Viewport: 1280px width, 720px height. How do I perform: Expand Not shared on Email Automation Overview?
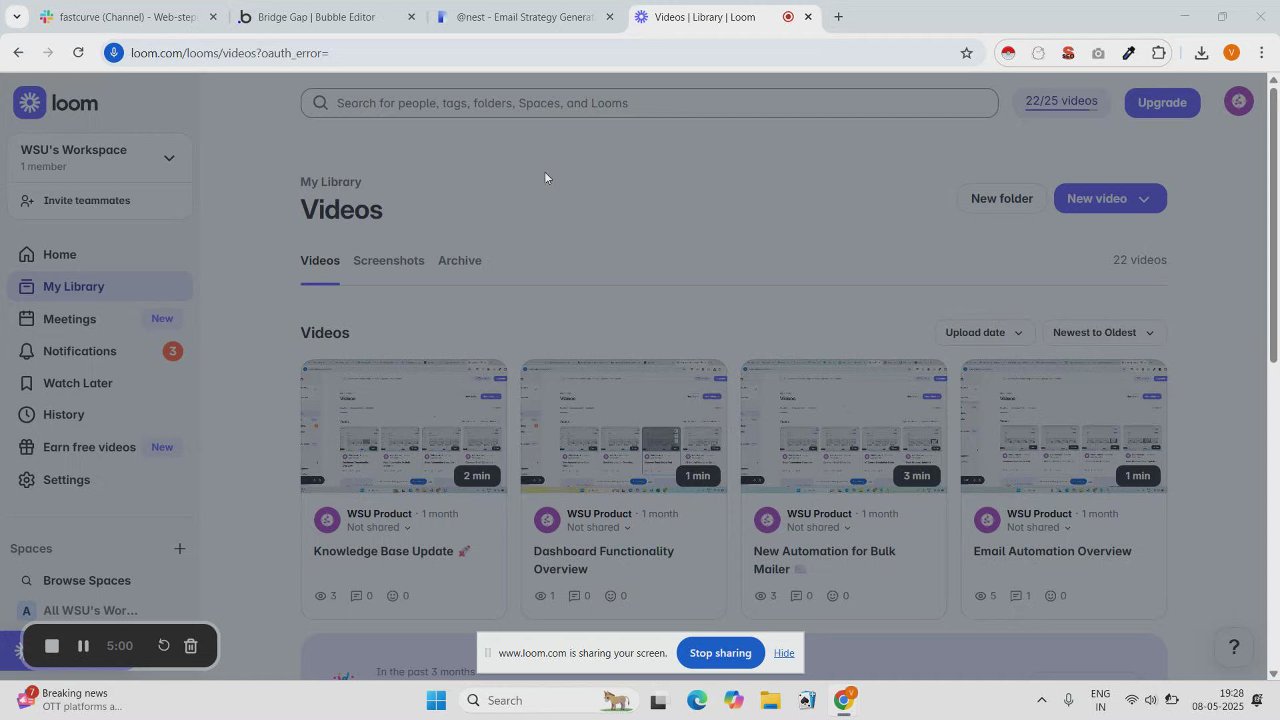pyautogui.click(x=1039, y=528)
